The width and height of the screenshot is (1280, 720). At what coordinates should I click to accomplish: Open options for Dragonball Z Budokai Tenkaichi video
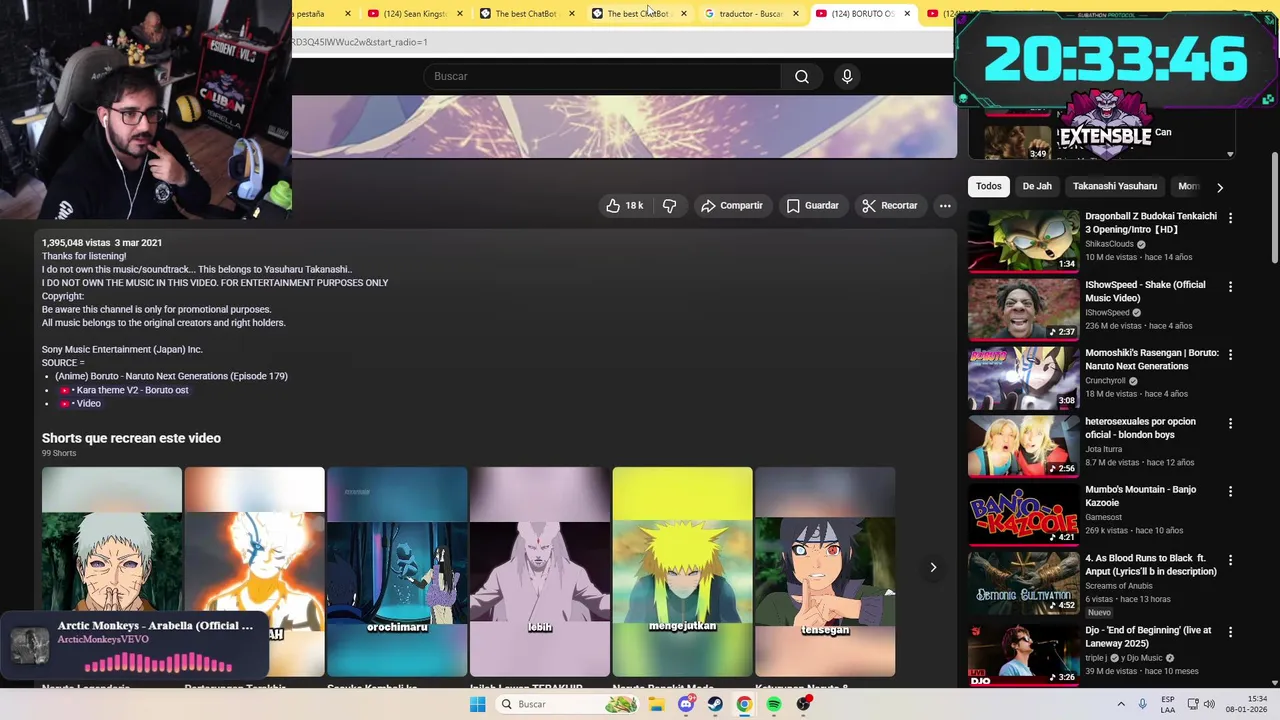(1230, 218)
